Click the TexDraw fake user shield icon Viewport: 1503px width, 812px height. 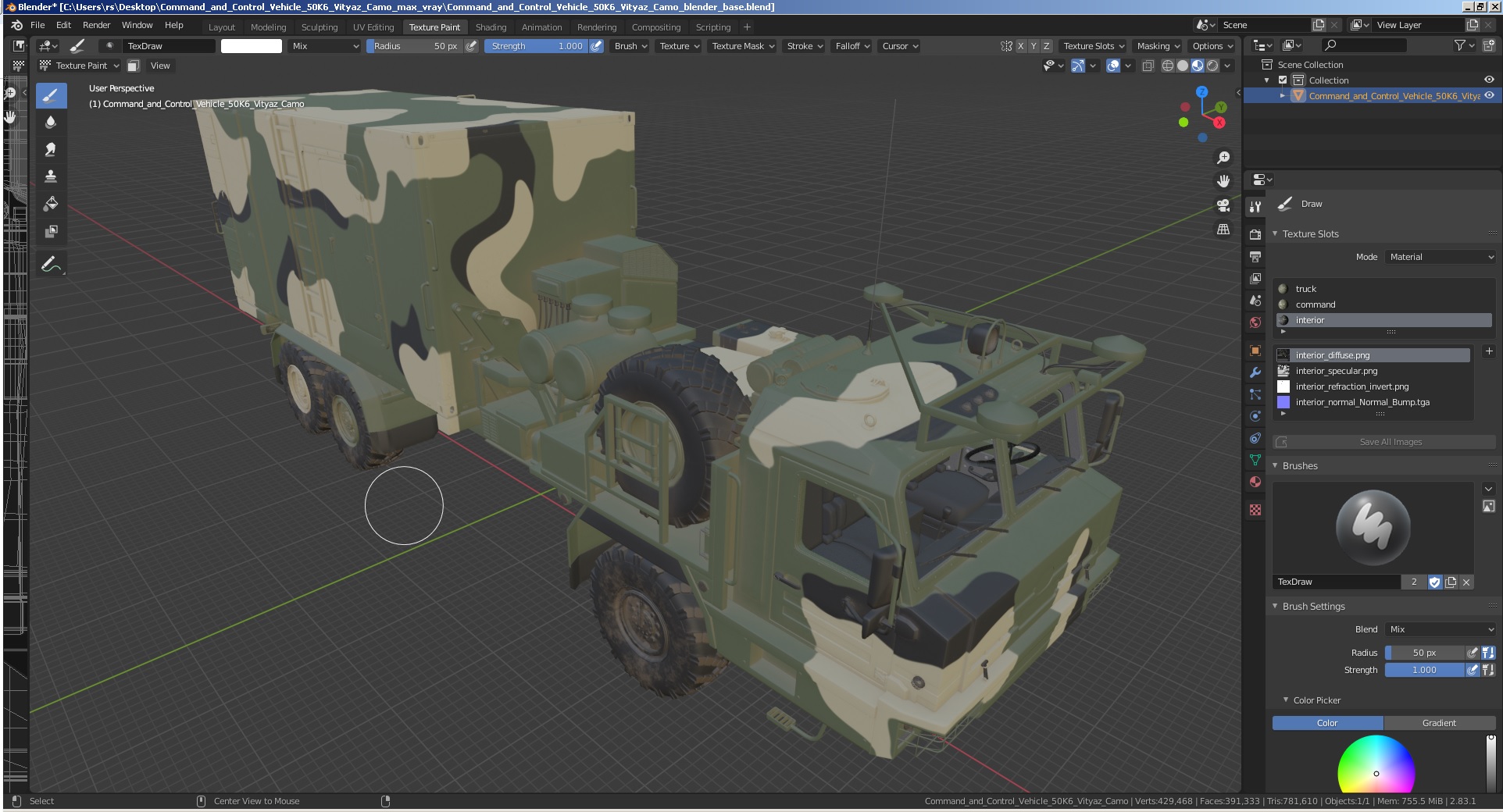pyautogui.click(x=1435, y=582)
